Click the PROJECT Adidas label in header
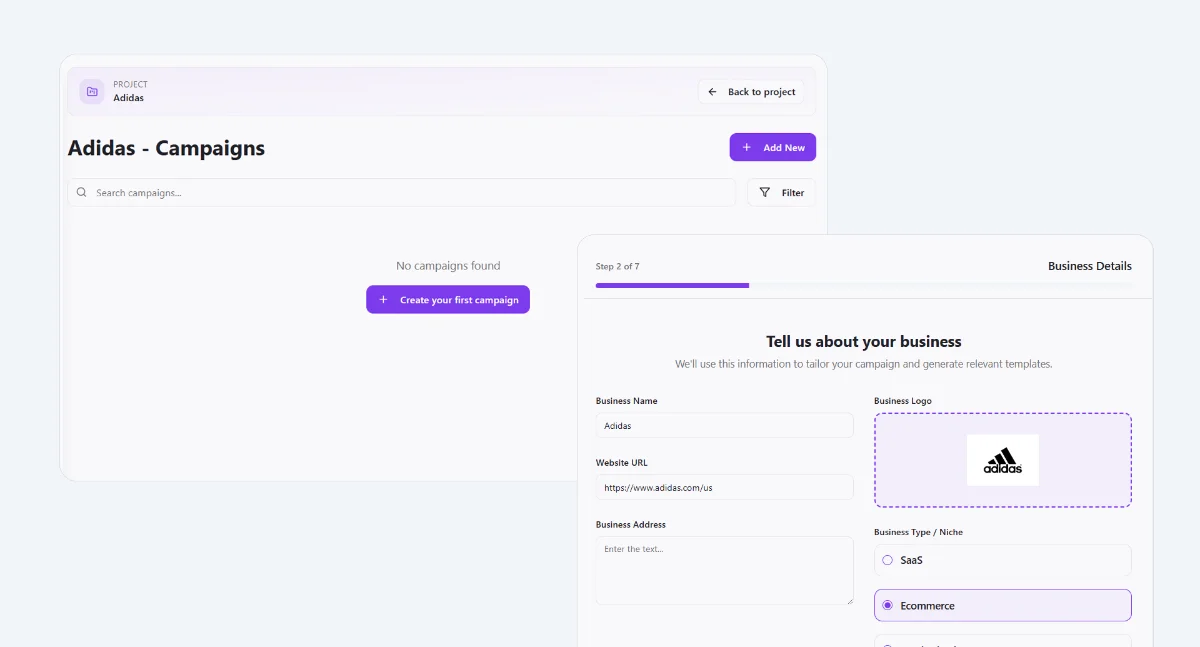This screenshot has width=1200, height=647. (x=129, y=91)
